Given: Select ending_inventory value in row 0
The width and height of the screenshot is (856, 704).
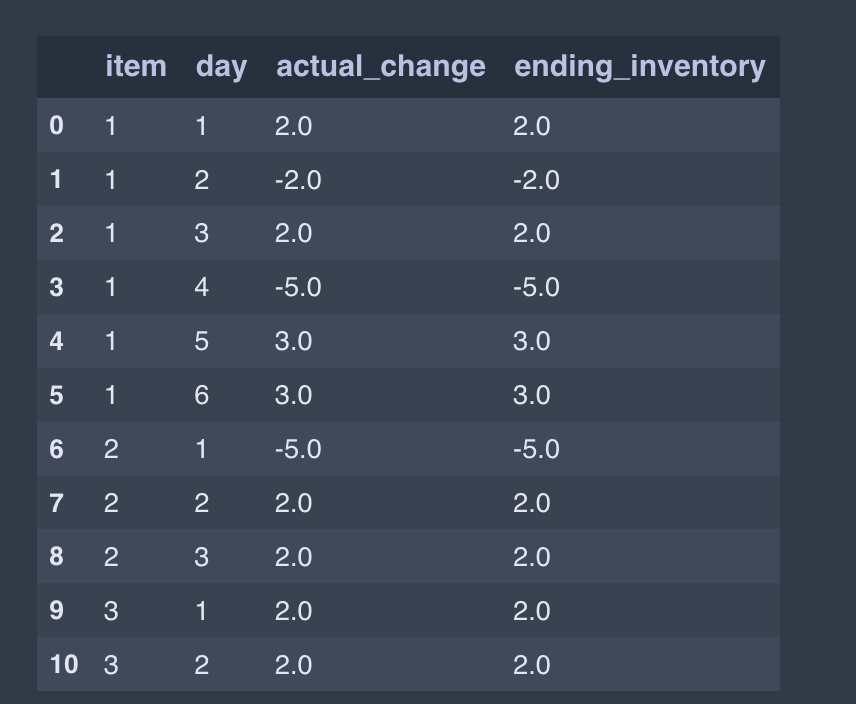Looking at the screenshot, I should click(x=531, y=126).
